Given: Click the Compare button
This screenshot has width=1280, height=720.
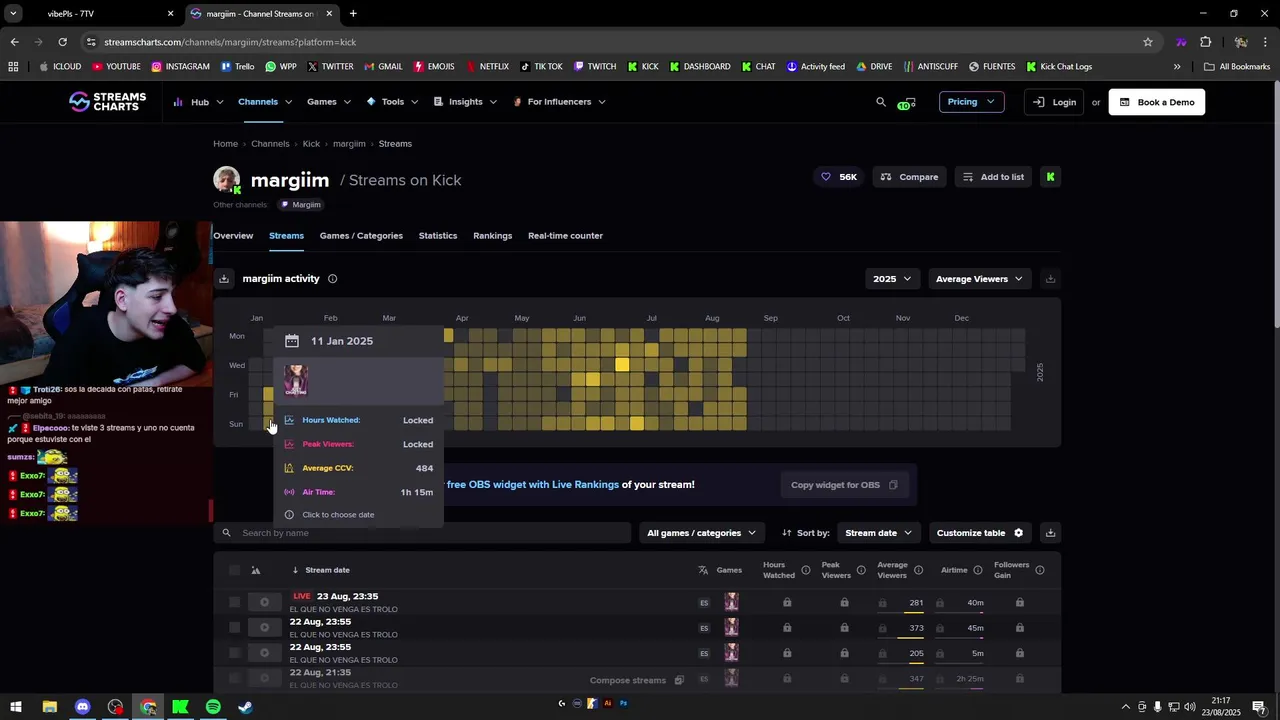Looking at the screenshot, I should pyautogui.click(x=909, y=177).
